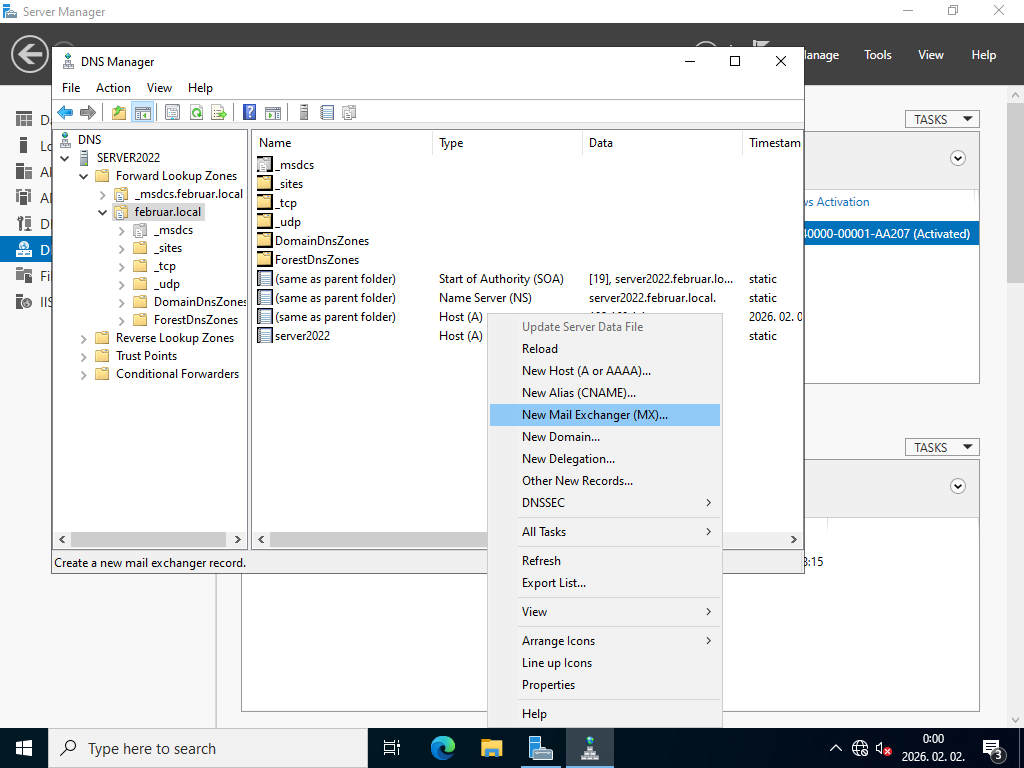Click the Properties toolbar icon
This screenshot has height=768, width=1024.
point(172,112)
